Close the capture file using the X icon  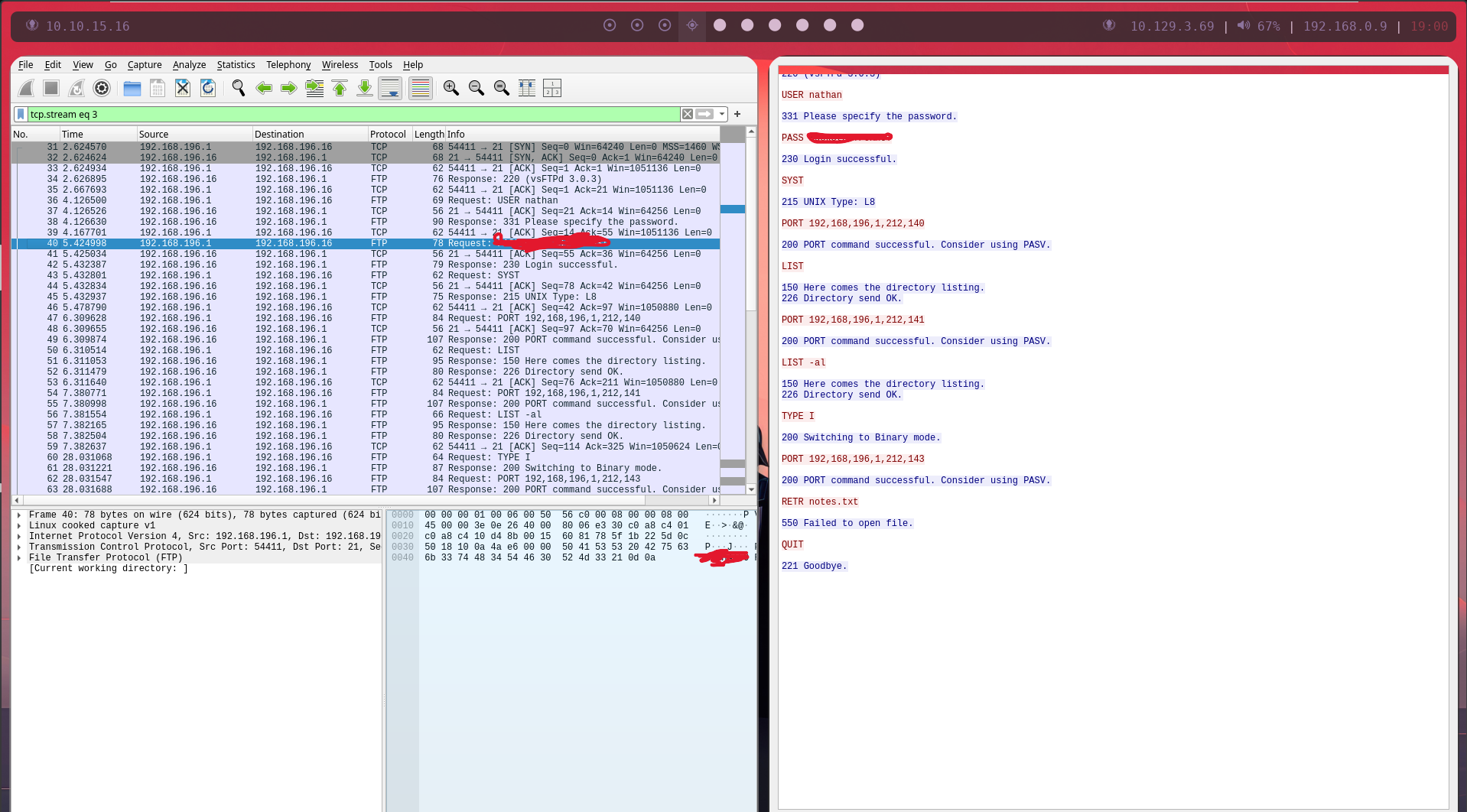point(183,89)
